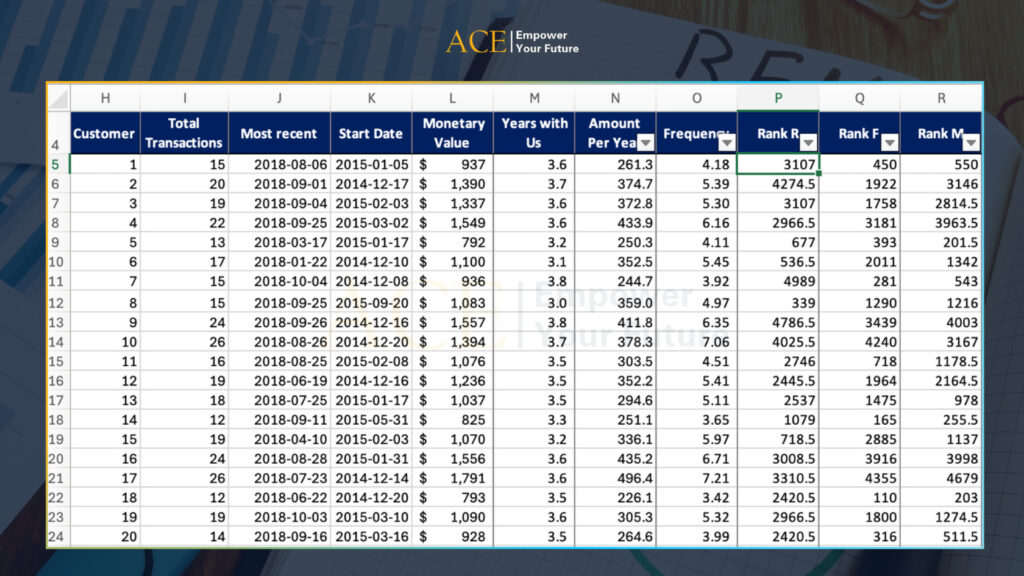
Task: Select column H header
Action: [x=105, y=98]
